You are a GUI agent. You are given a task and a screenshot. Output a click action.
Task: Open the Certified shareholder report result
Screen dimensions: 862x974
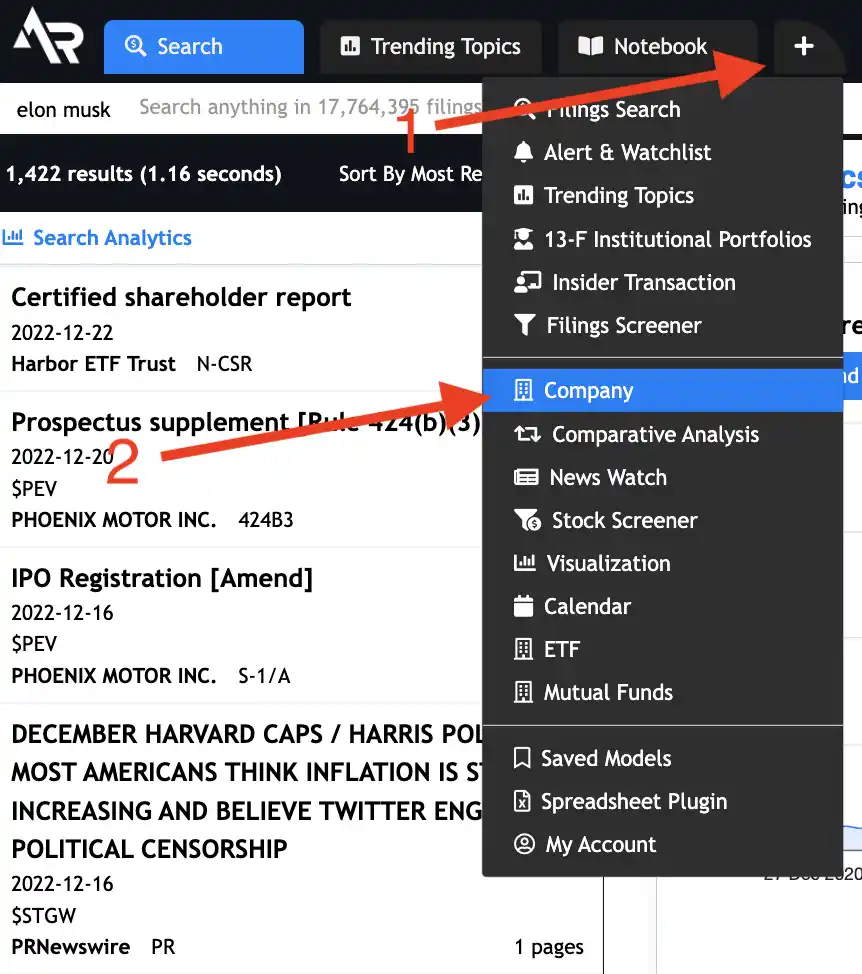(x=181, y=298)
